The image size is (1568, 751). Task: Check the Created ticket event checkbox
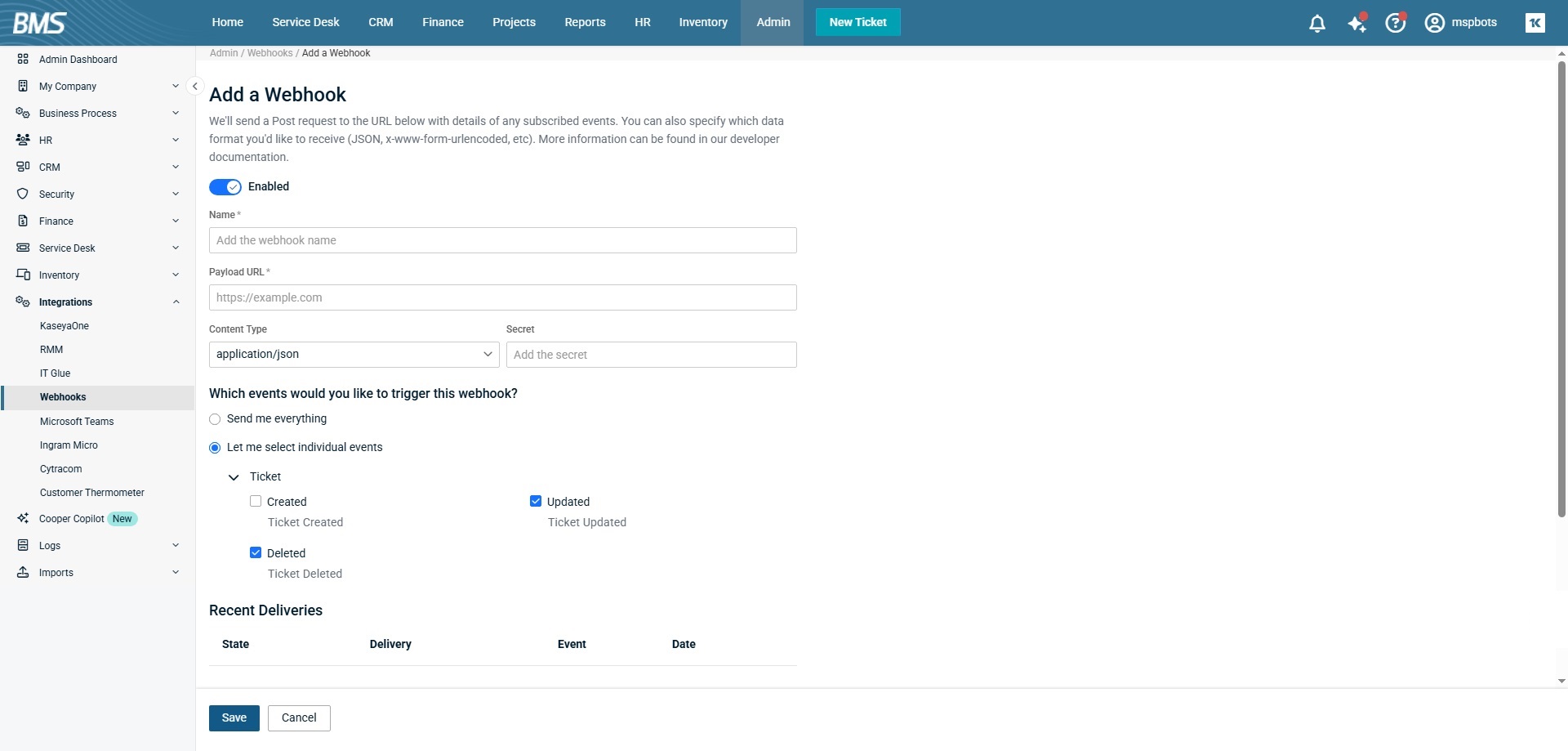click(x=256, y=502)
